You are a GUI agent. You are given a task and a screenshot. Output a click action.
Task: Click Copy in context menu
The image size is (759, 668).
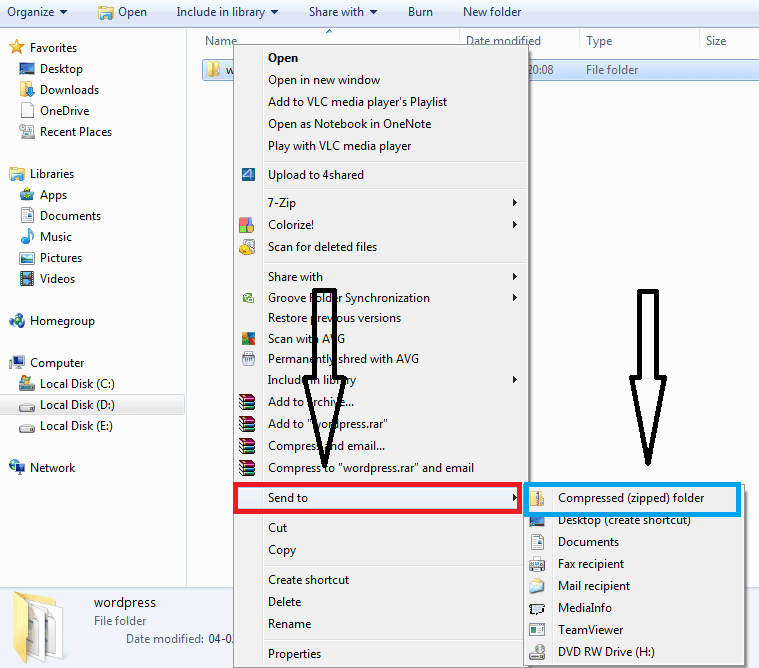click(x=282, y=550)
